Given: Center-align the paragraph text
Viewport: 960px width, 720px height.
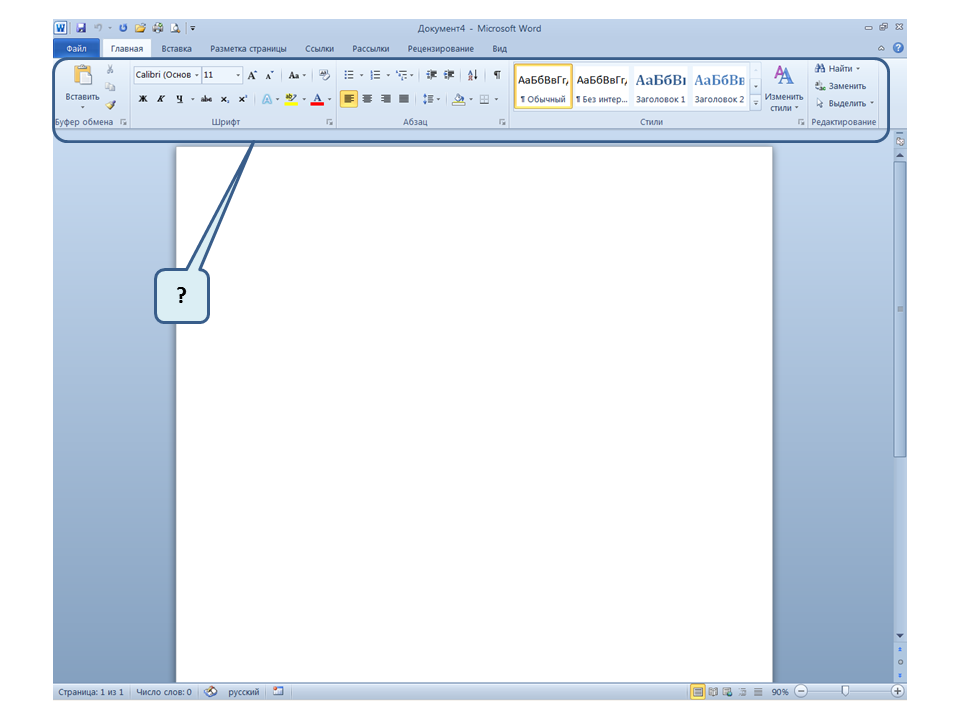Looking at the screenshot, I should tap(367, 99).
